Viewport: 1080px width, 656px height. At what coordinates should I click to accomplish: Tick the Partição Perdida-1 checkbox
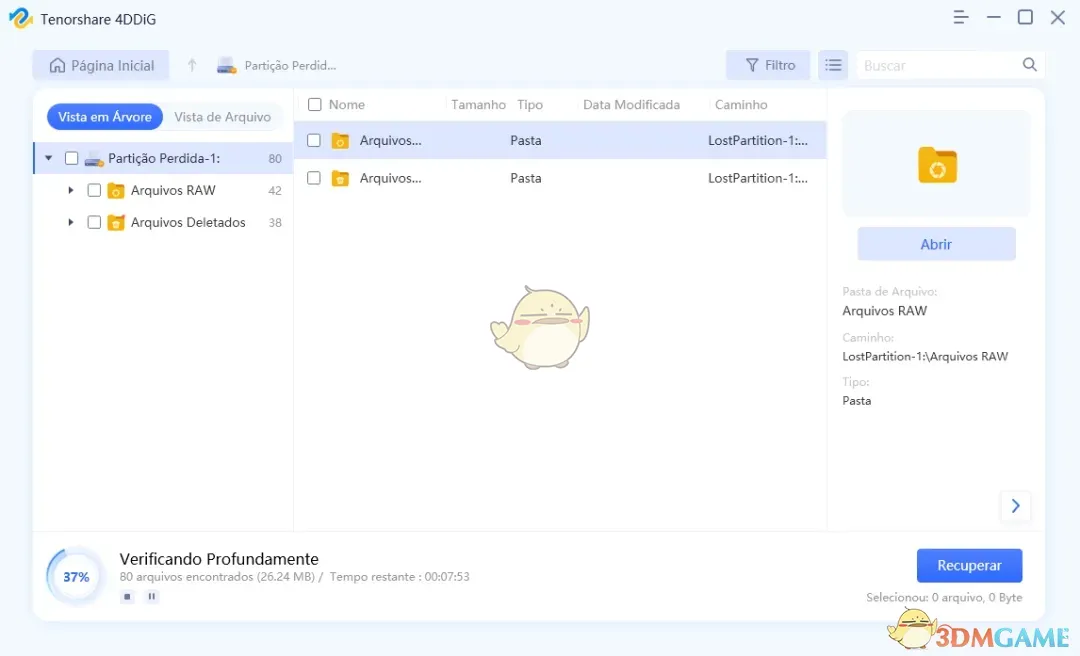click(x=69, y=157)
